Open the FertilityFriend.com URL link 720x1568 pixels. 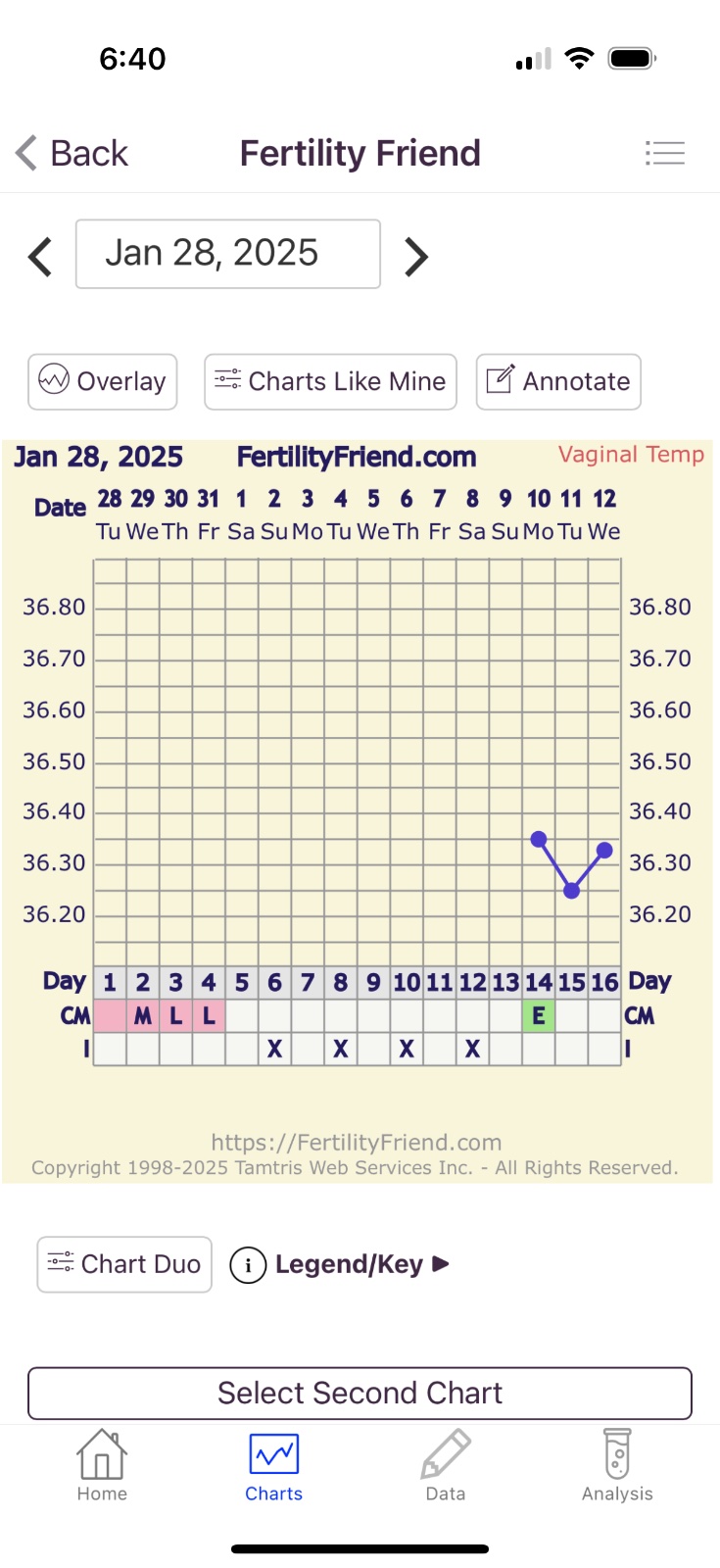357,1143
